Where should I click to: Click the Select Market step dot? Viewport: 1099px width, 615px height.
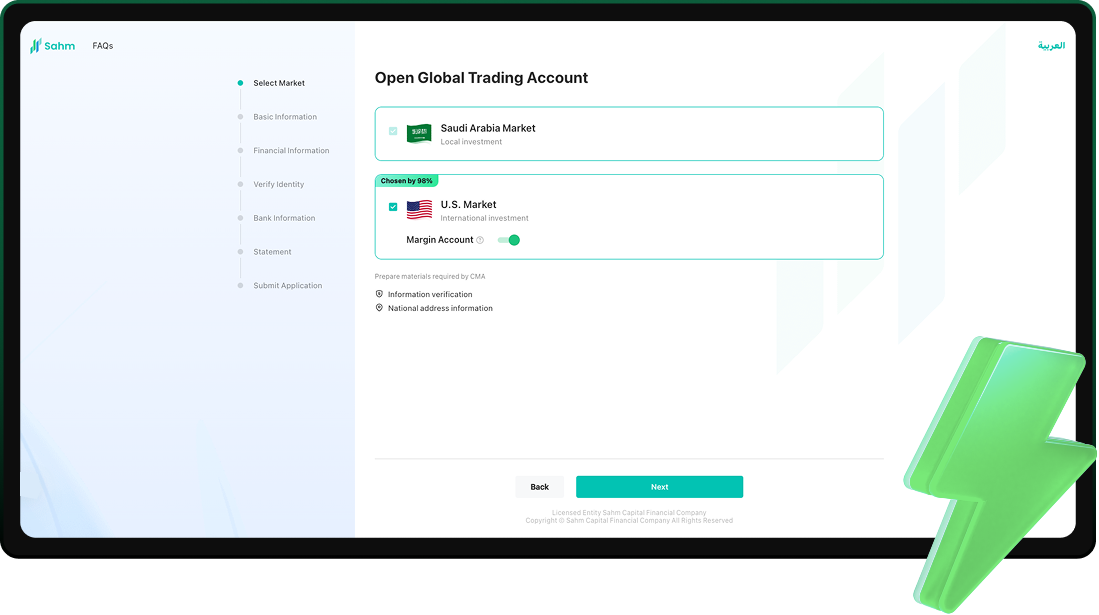(240, 83)
